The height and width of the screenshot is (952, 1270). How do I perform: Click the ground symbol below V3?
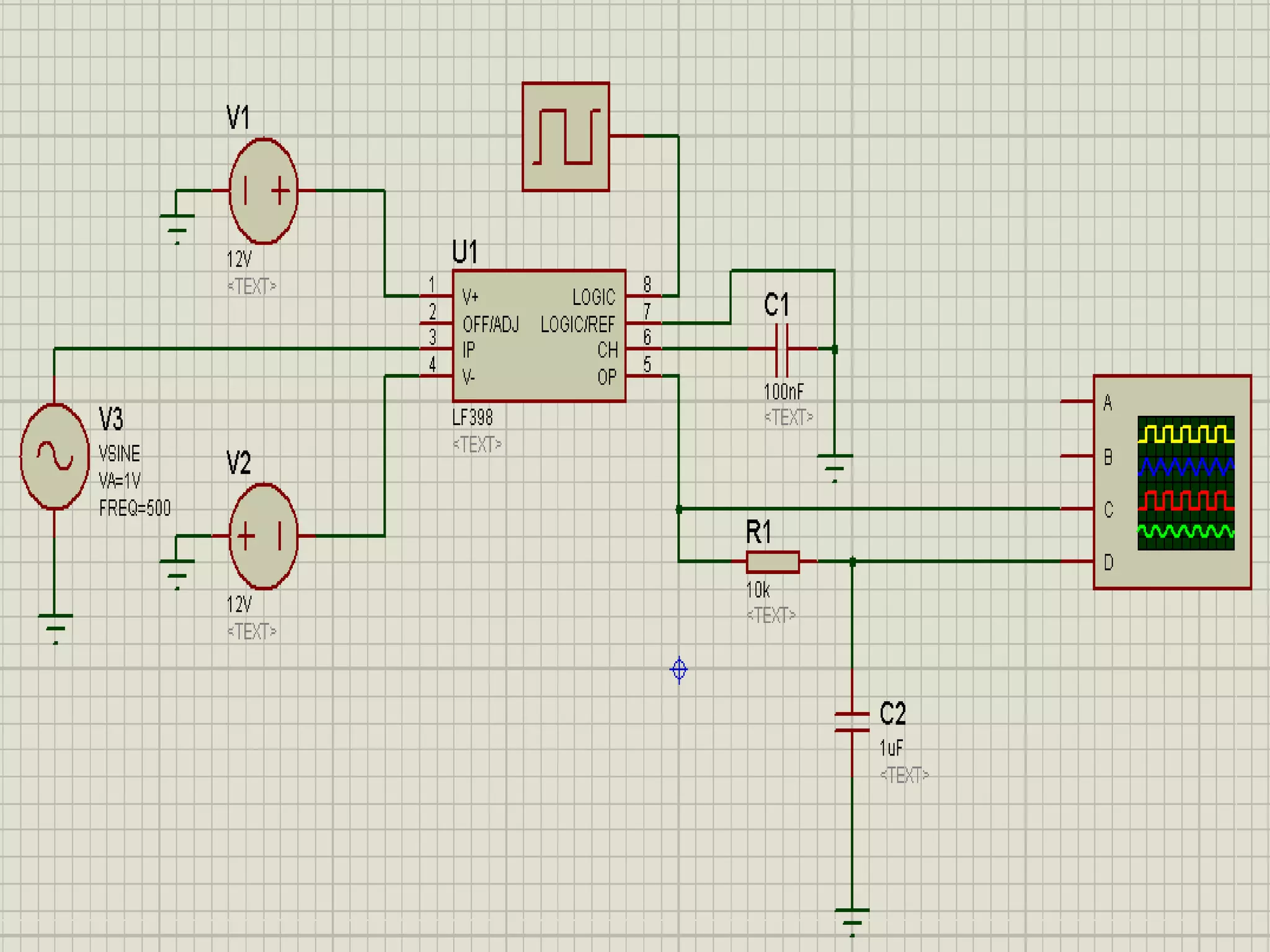[55, 626]
